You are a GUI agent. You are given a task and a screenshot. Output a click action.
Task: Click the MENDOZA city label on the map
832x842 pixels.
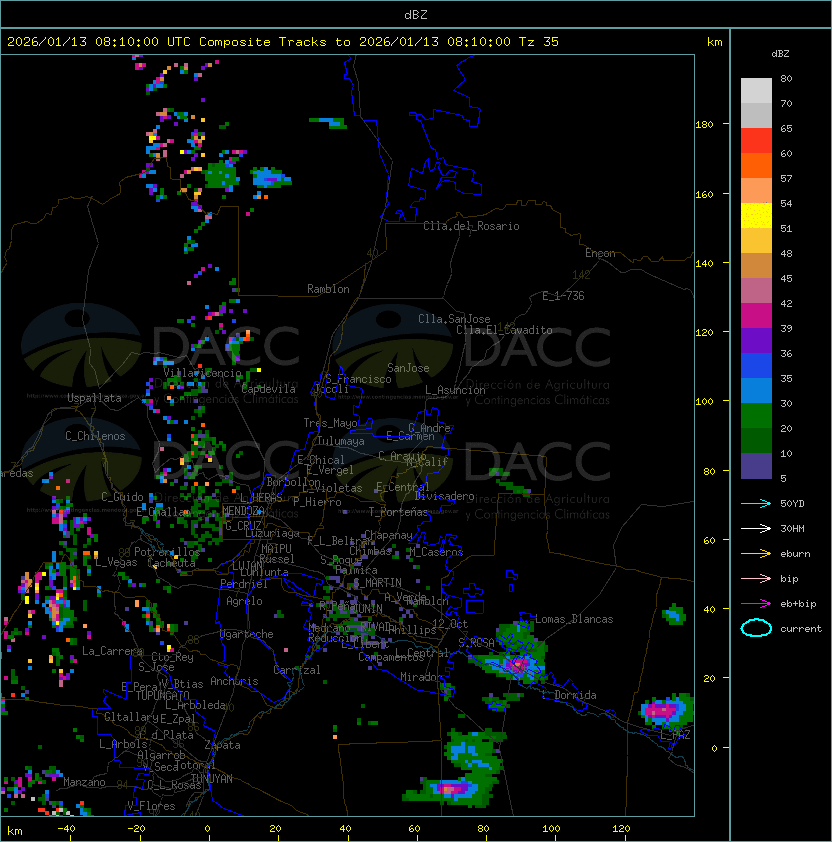pos(243,510)
